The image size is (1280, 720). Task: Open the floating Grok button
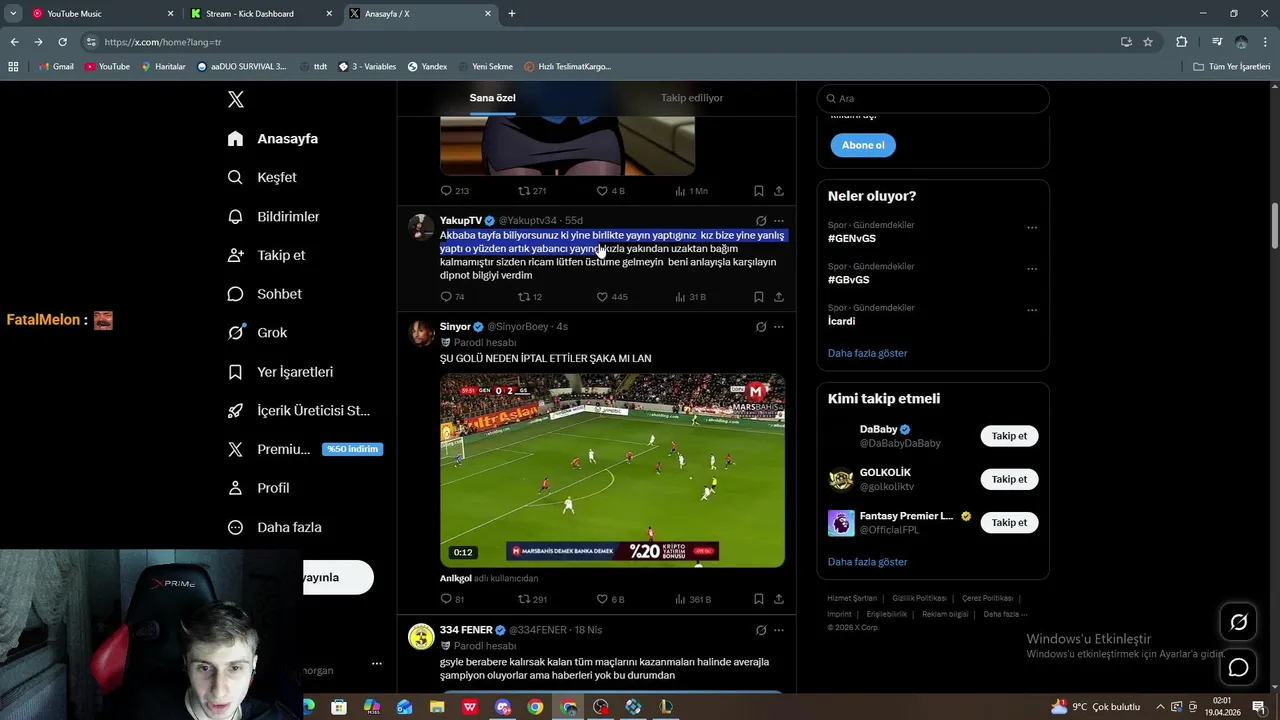1238,622
